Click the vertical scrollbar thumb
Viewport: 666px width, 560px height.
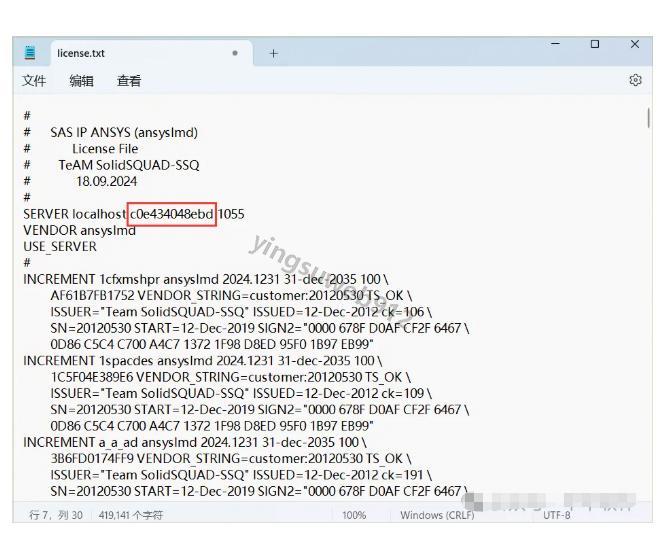[649, 118]
